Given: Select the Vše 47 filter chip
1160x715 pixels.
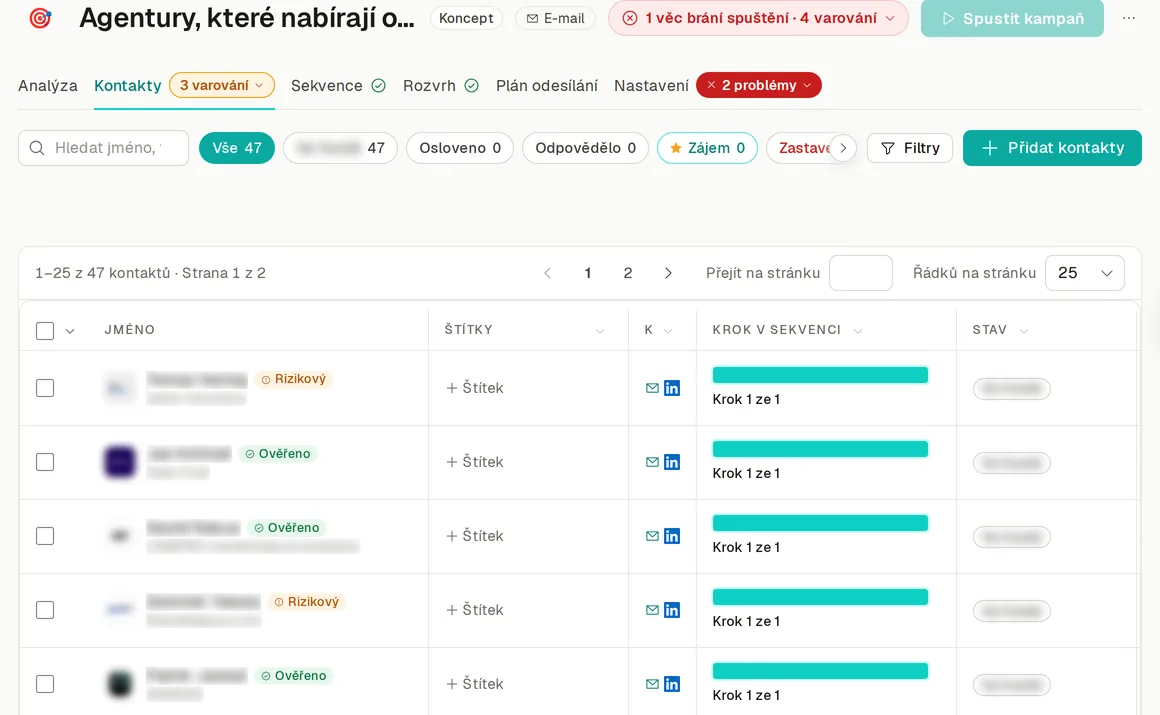Looking at the screenshot, I should click(237, 148).
